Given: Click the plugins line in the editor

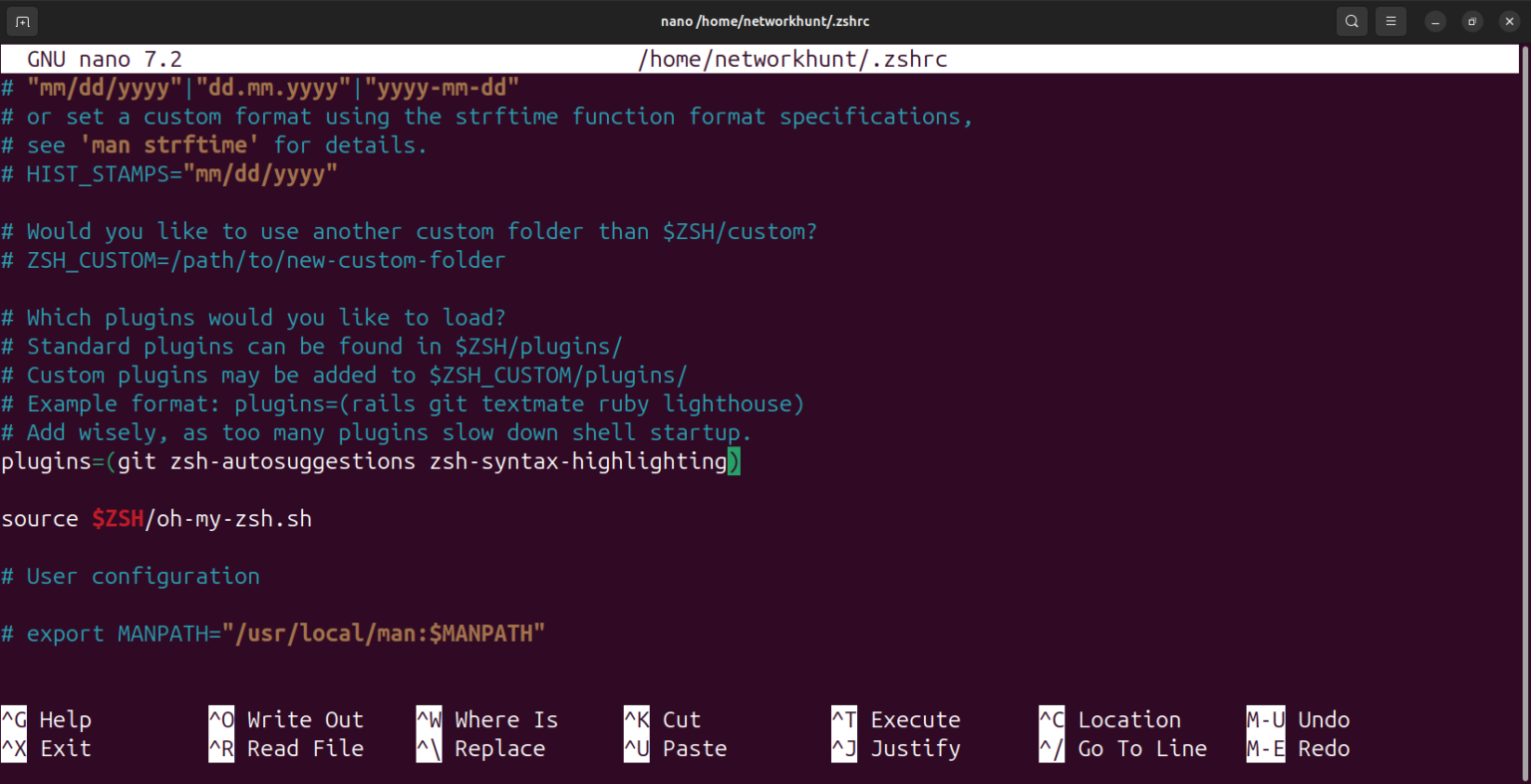Looking at the screenshot, I should (x=369, y=461).
